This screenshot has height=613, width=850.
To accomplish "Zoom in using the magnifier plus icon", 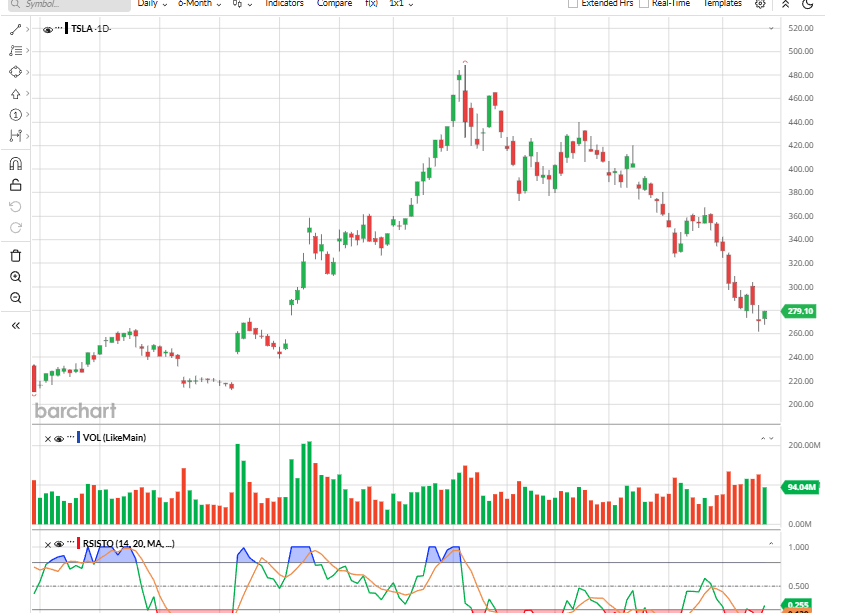I will (15, 277).
